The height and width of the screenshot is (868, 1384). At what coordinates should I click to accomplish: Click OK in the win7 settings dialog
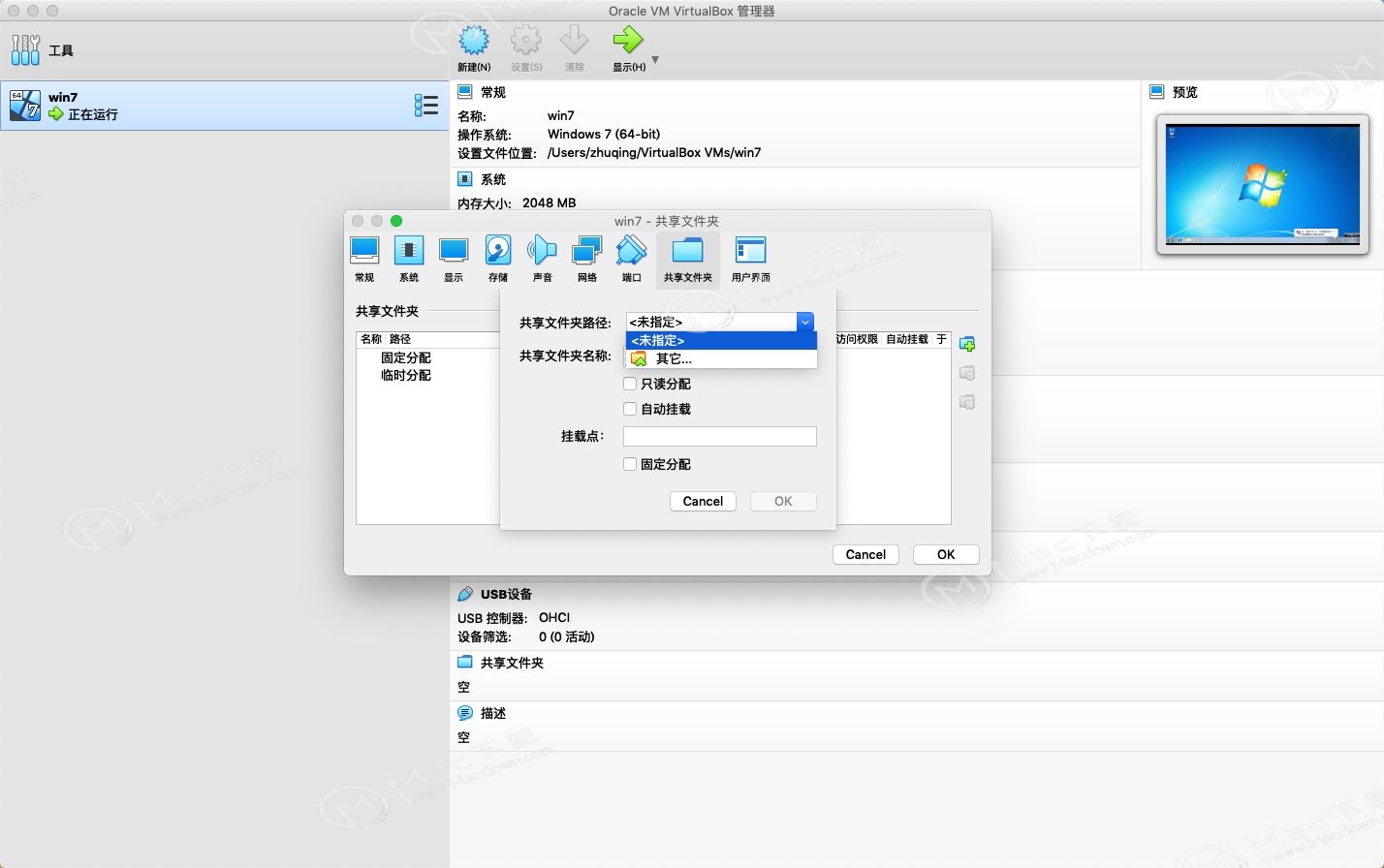coord(946,554)
